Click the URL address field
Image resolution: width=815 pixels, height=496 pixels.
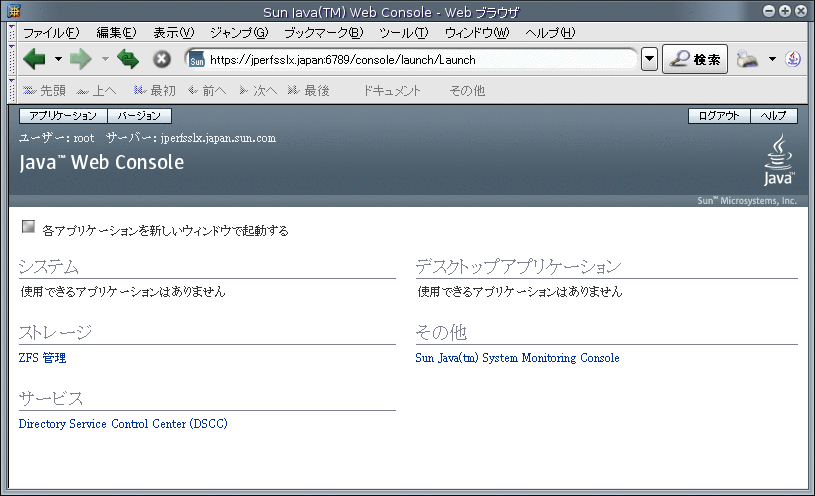[411, 59]
